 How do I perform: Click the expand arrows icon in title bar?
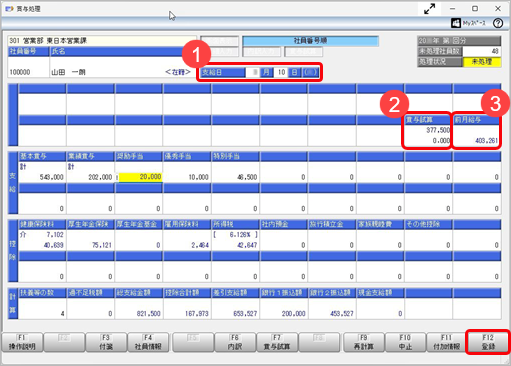(x=429, y=9)
